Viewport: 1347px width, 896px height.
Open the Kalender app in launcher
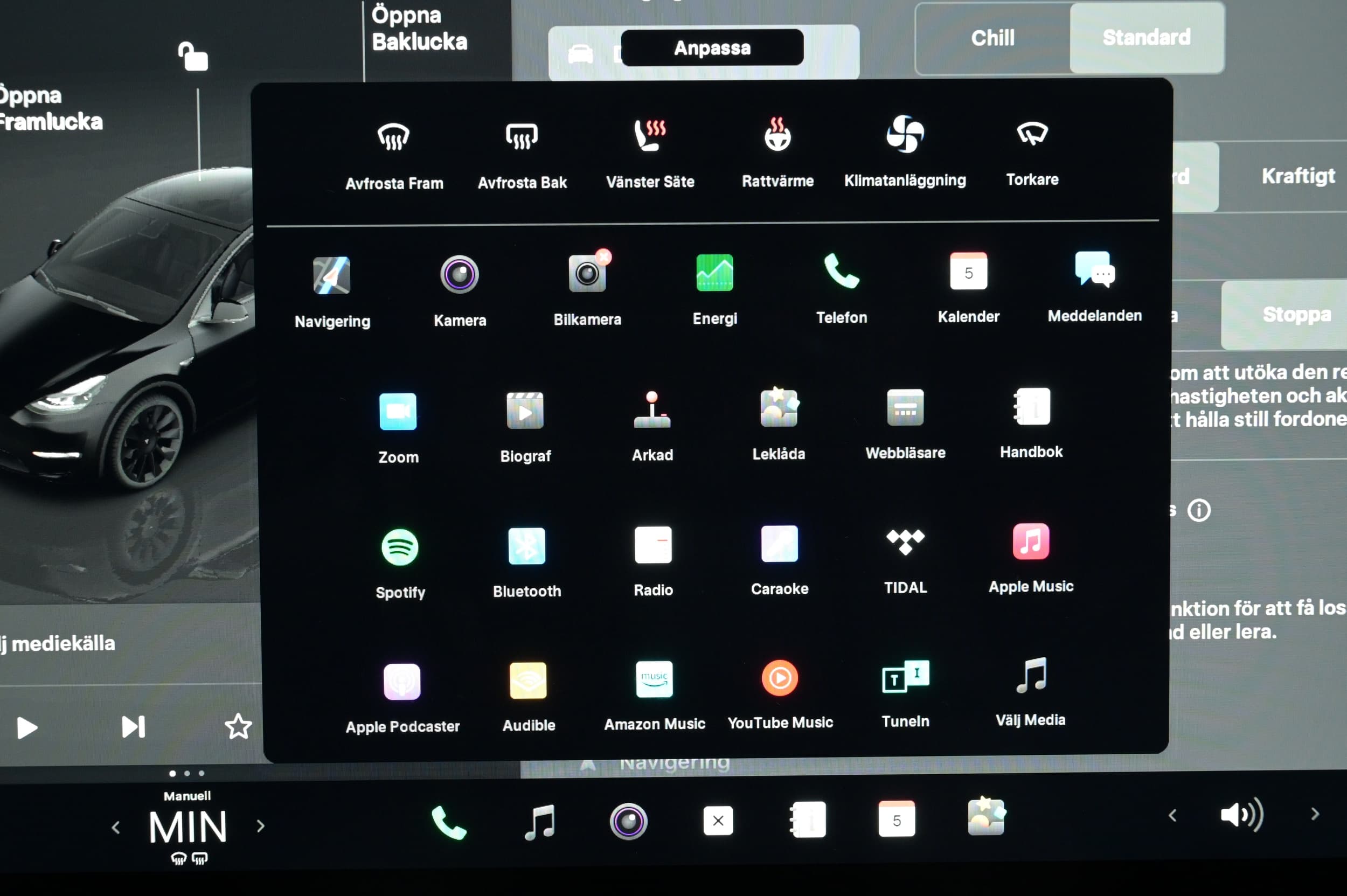tap(968, 287)
